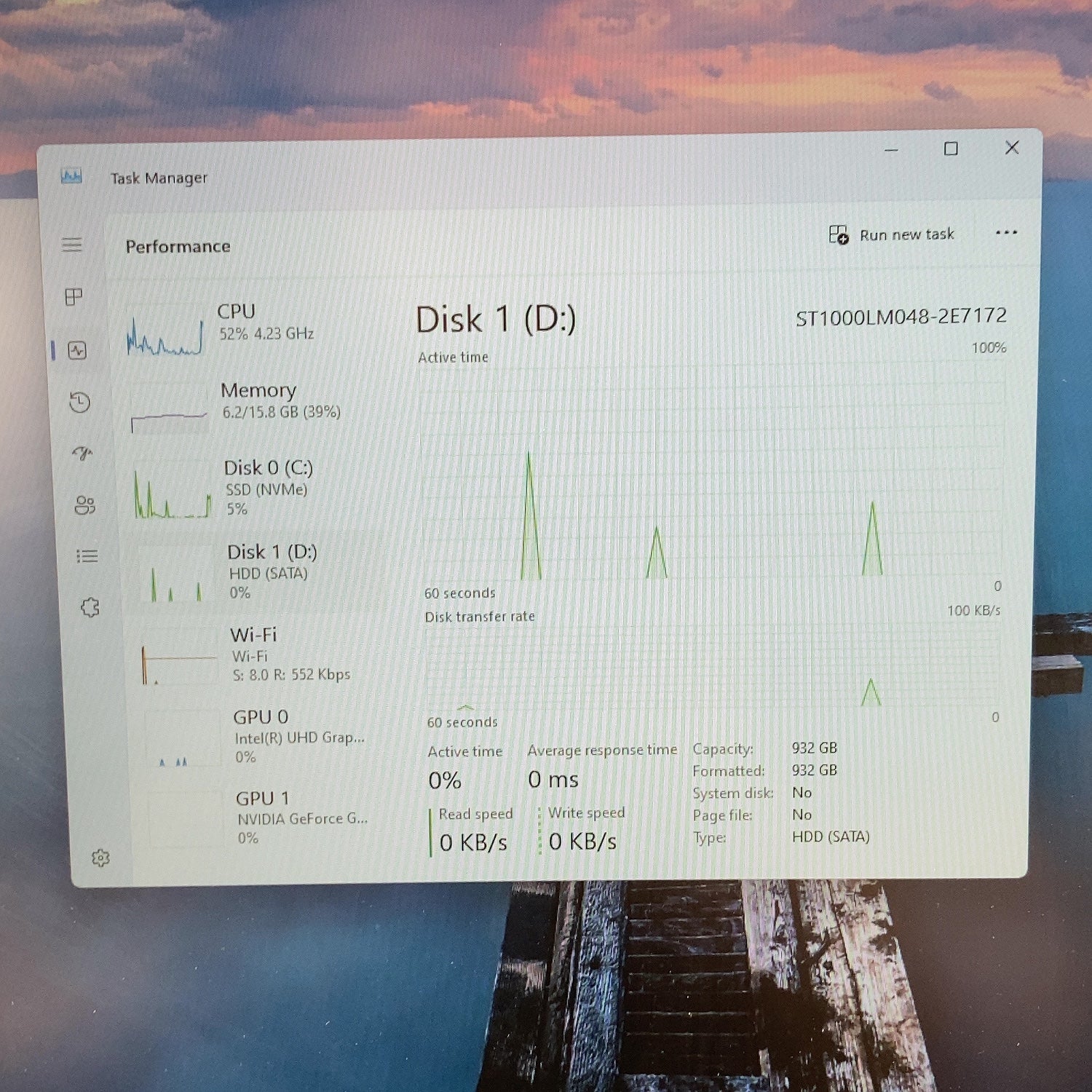Open the Details sidebar icon
The width and height of the screenshot is (1092, 1092).
tap(87, 556)
